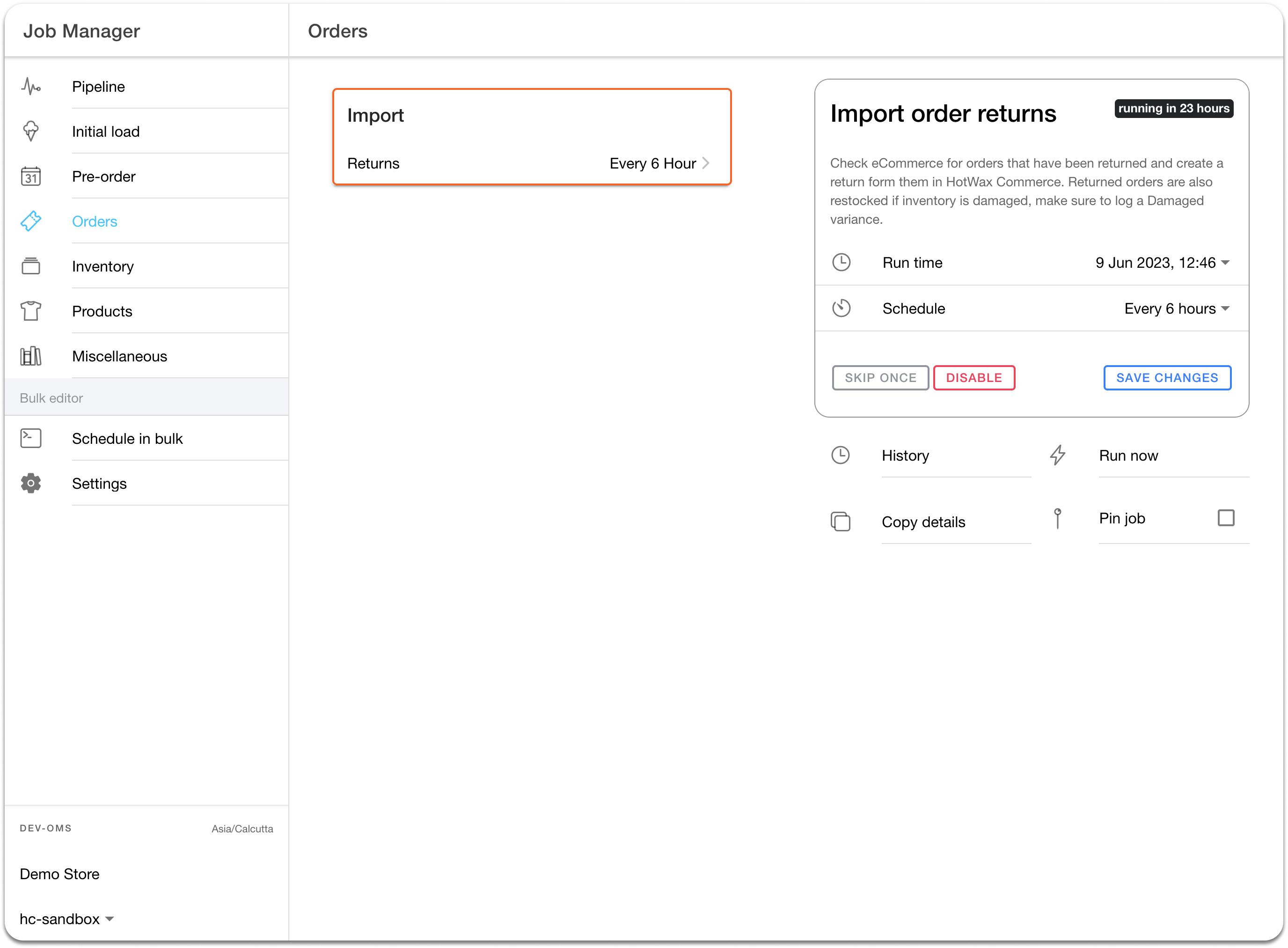Click the Pipeline pulse icon

[31, 87]
